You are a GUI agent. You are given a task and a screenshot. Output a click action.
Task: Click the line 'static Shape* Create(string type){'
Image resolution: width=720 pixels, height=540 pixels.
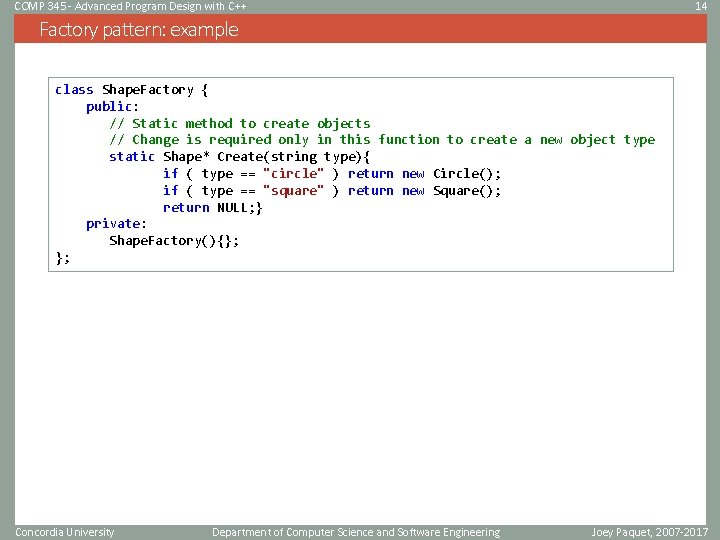(x=239, y=157)
